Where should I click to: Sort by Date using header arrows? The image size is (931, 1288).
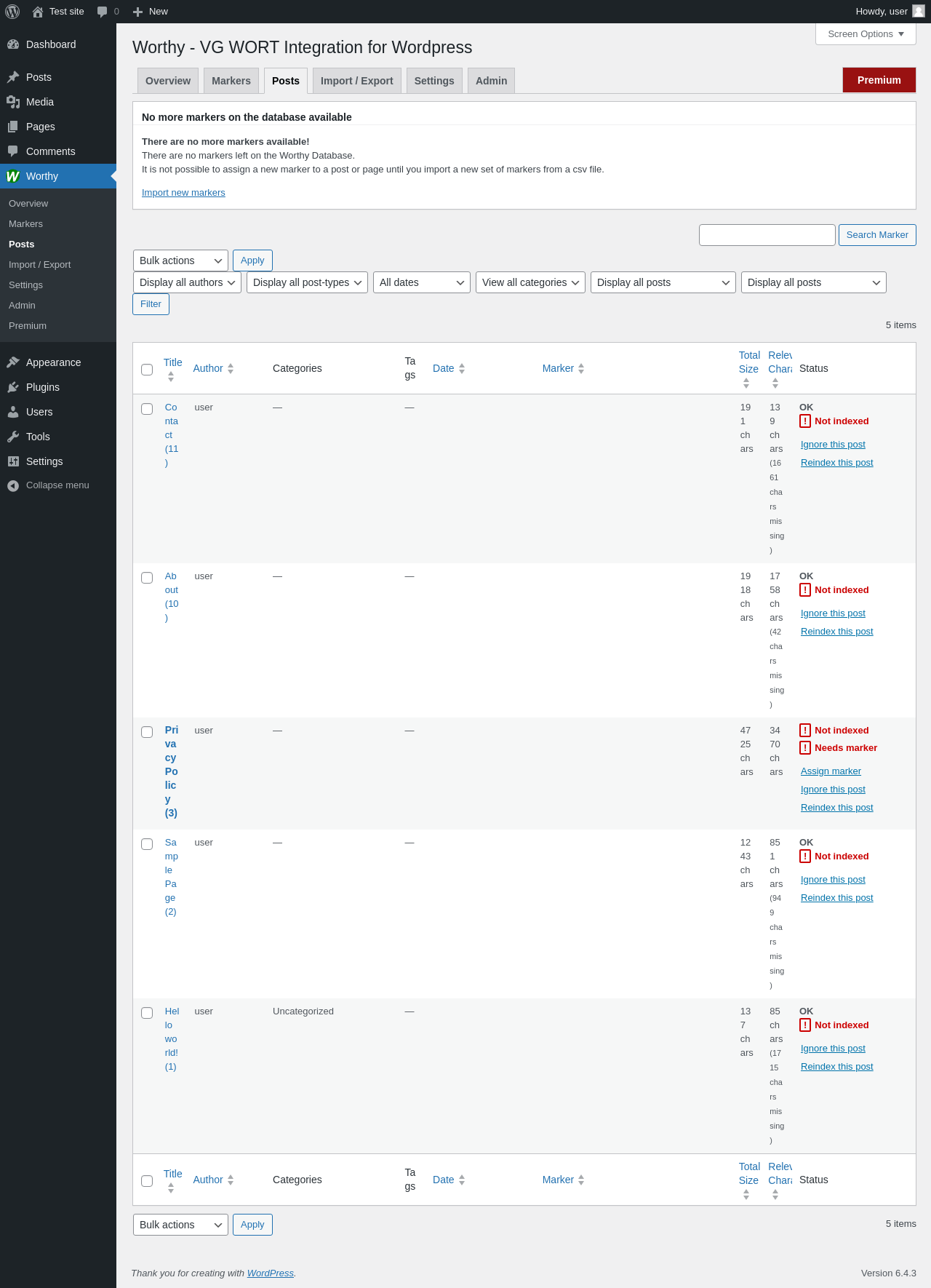click(462, 369)
